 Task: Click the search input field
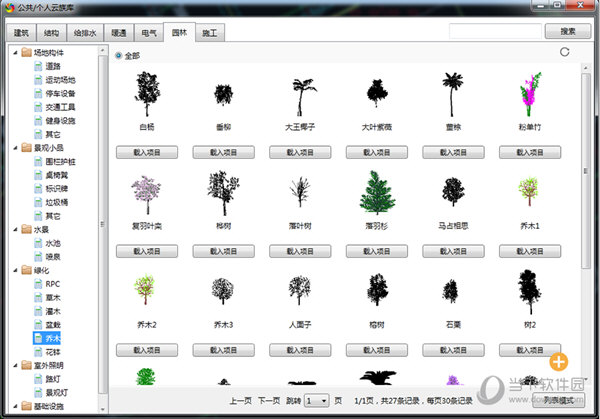[496, 31]
